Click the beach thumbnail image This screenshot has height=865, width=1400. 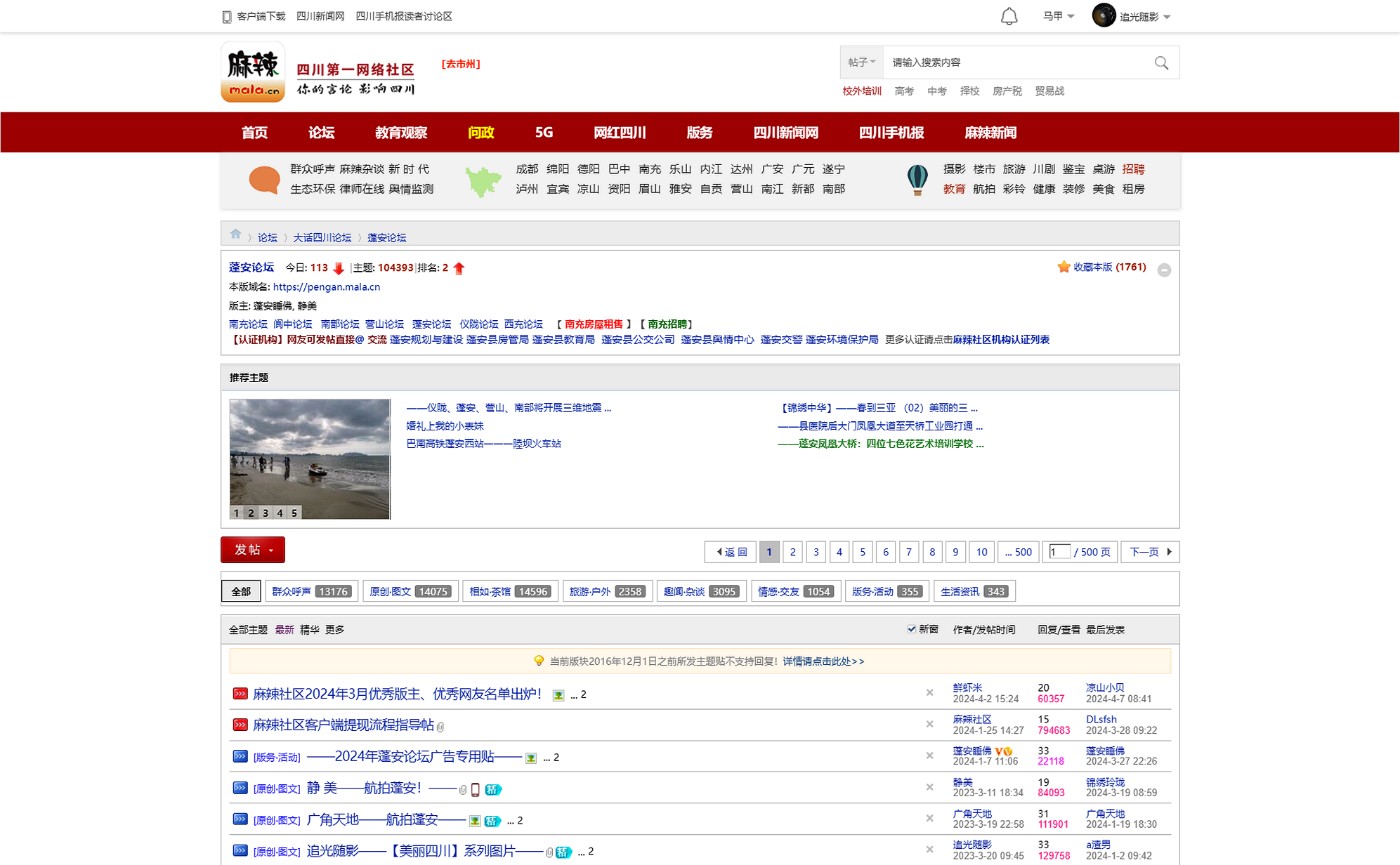click(310, 453)
